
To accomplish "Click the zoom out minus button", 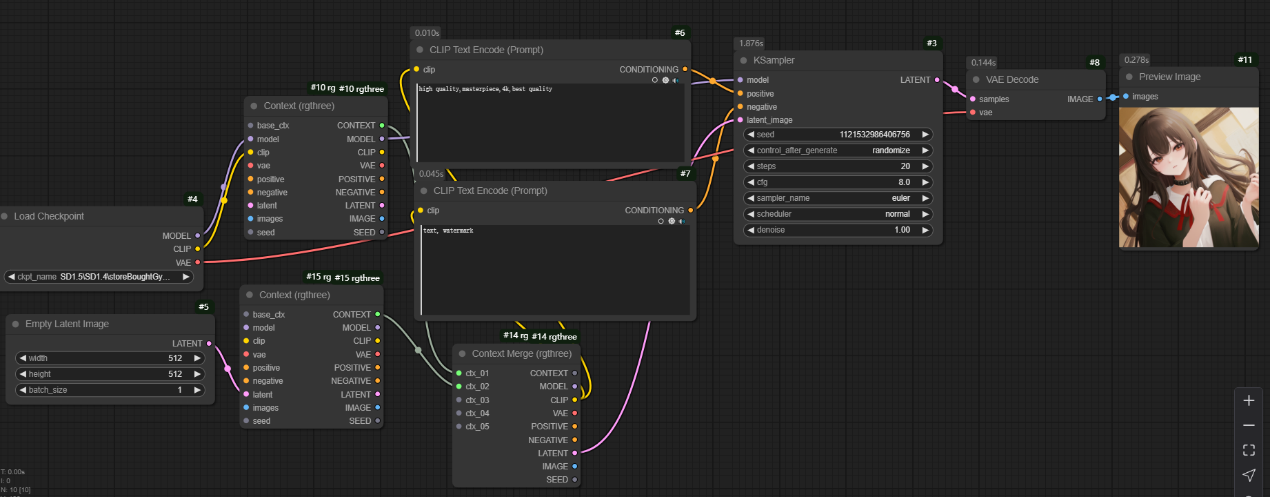I will (x=1248, y=425).
